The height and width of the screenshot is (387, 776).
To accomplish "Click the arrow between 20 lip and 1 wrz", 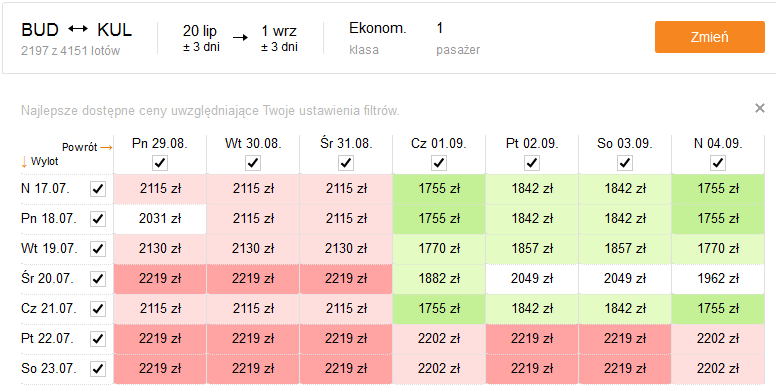I will tap(241, 38).
